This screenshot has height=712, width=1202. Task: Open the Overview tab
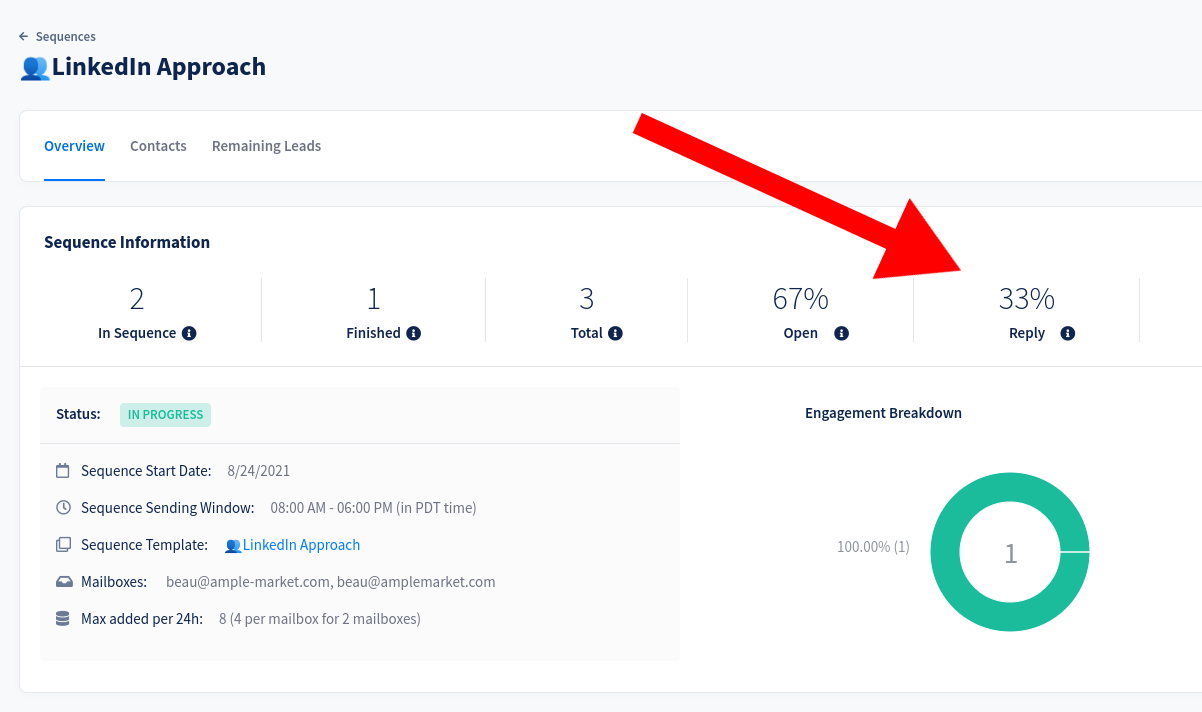click(74, 146)
